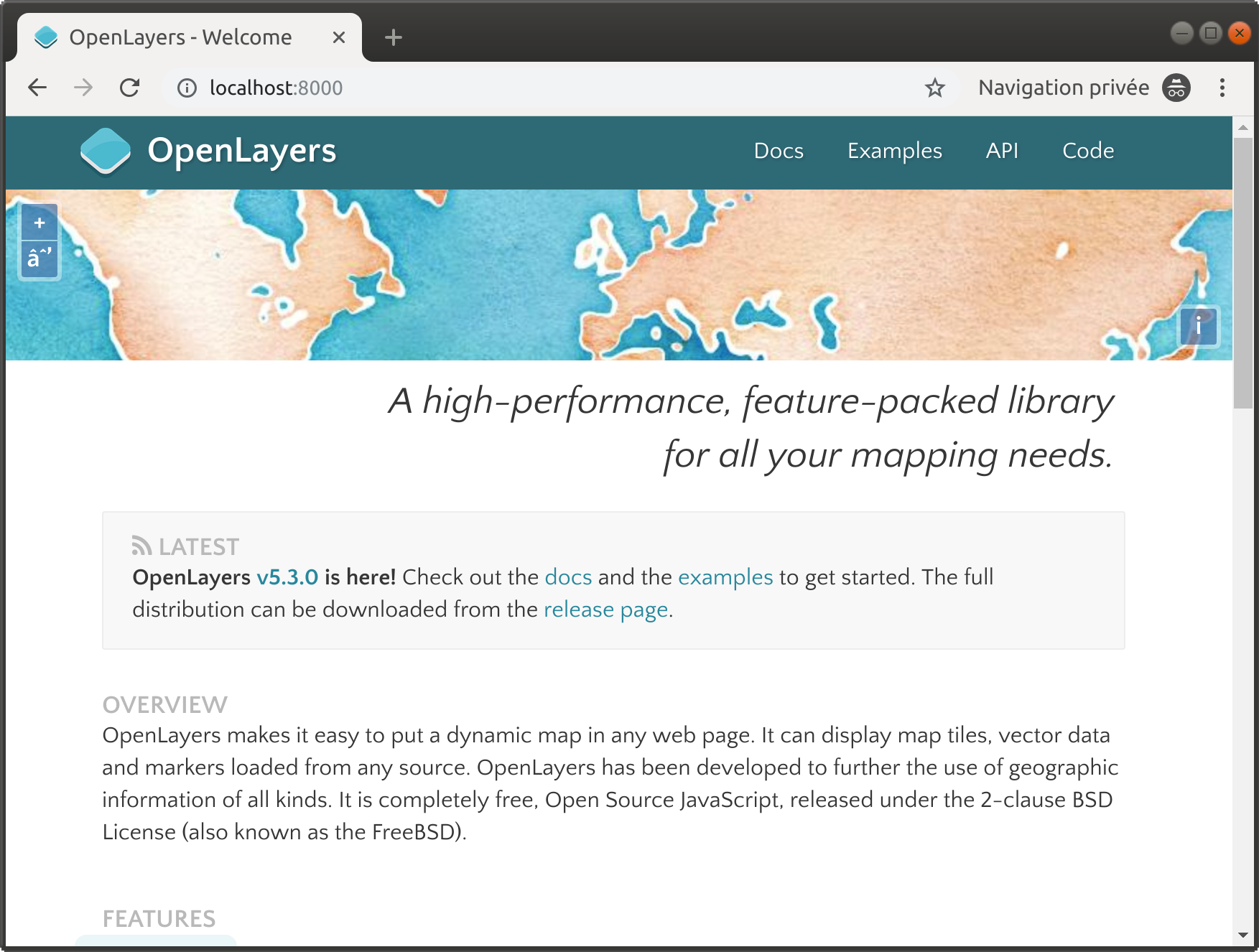This screenshot has width=1259, height=952.
Task: Minimize the browser window
Action: click(x=1181, y=33)
